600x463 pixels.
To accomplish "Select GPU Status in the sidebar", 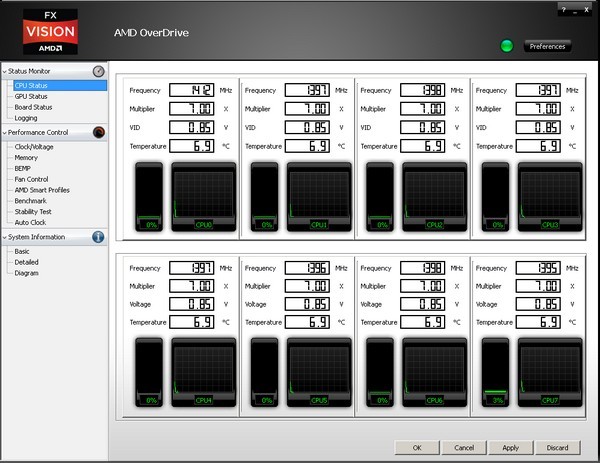I will pyautogui.click(x=32, y=96).
